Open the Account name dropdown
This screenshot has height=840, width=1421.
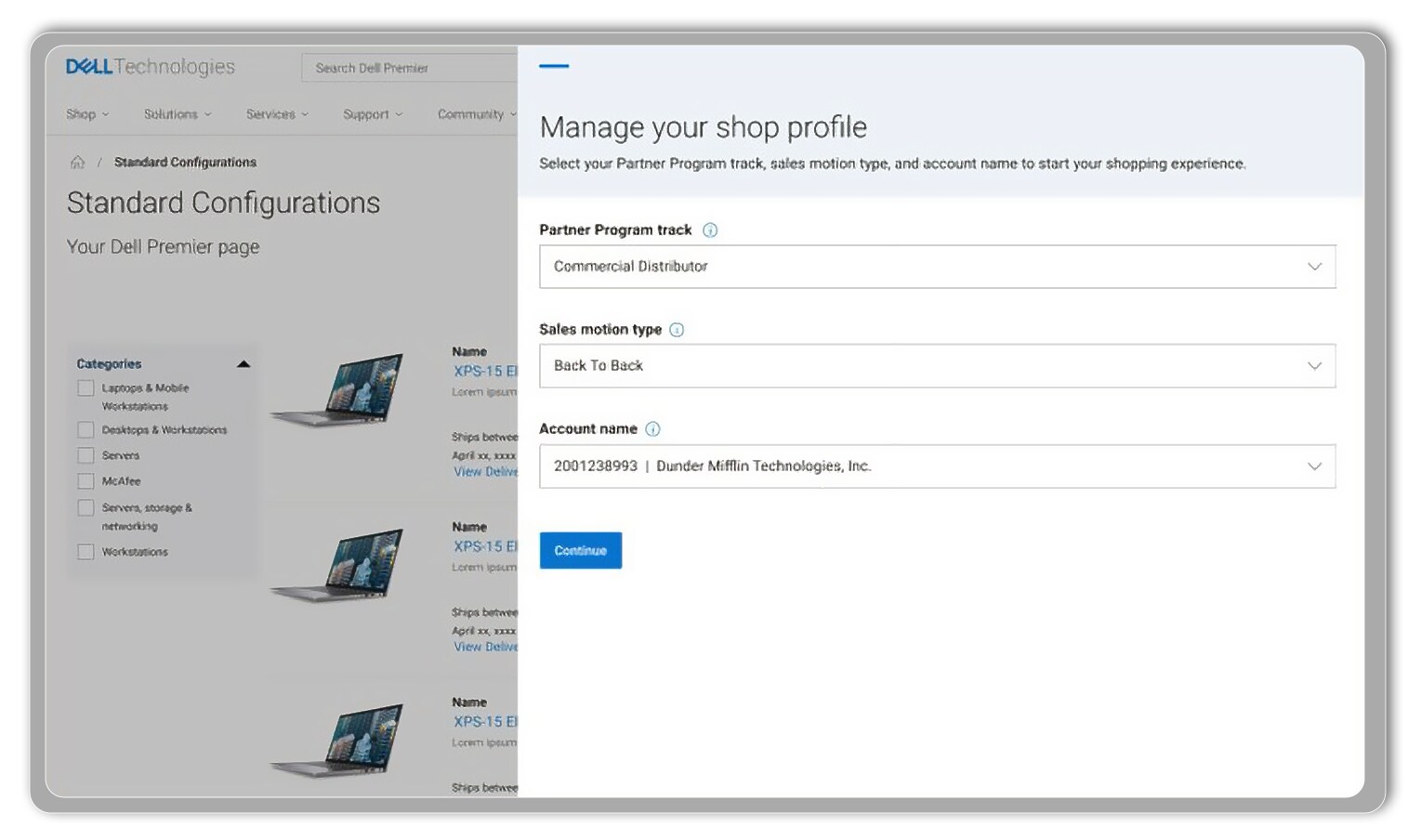[937, 466]
